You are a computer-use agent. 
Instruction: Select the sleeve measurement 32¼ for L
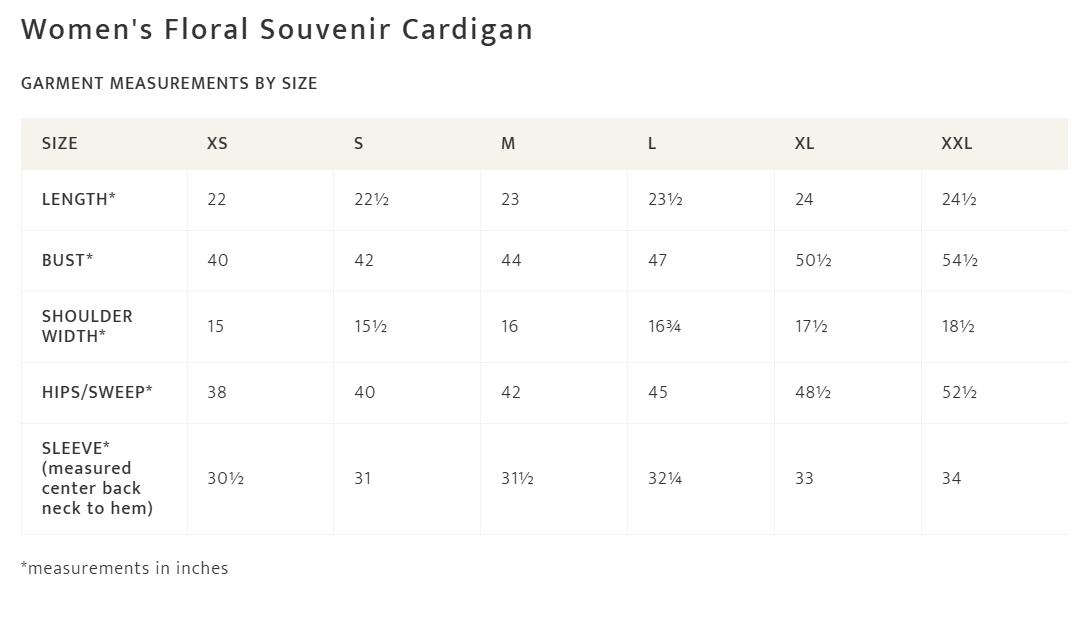pos(665,478)
